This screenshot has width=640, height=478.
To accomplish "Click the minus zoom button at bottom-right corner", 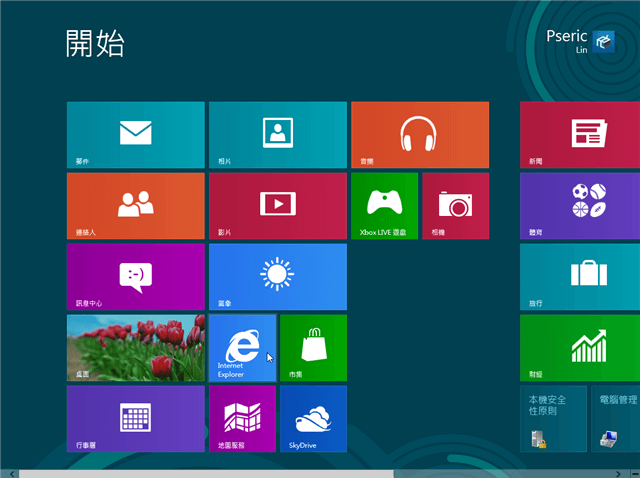I will pos(635,474).
